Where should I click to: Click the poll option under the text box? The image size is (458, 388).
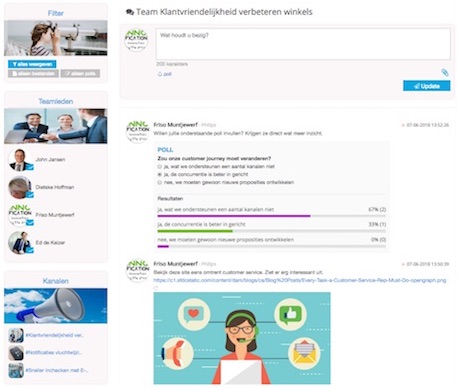pos(165,74)
